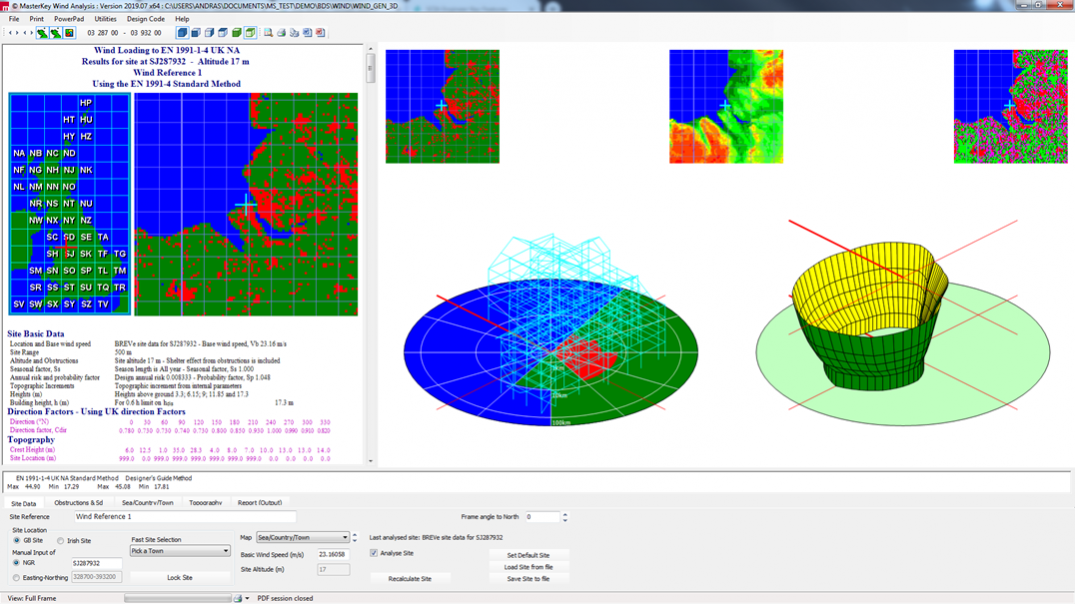Click the printer icon in status bar

(x=238, y=598)
